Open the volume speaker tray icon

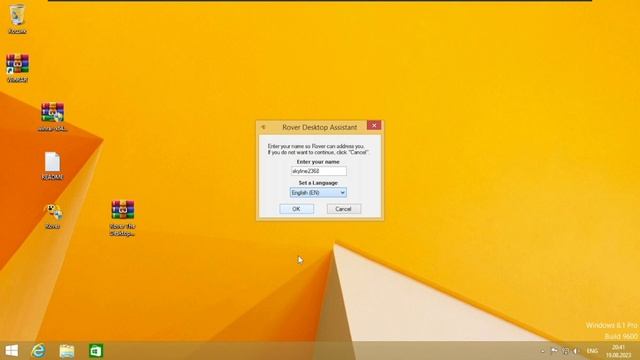576,351
